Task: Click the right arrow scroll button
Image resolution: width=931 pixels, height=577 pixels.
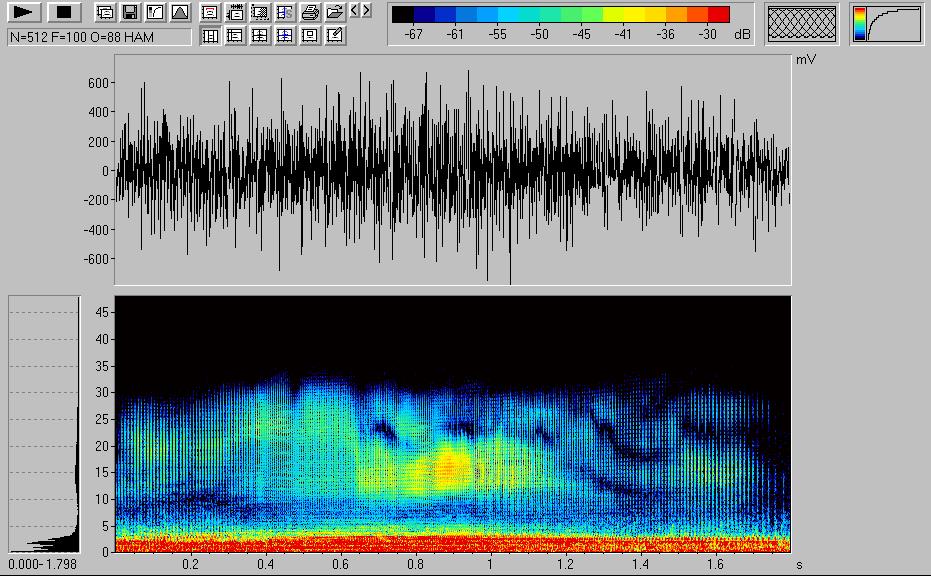Action: coord(367,11)
